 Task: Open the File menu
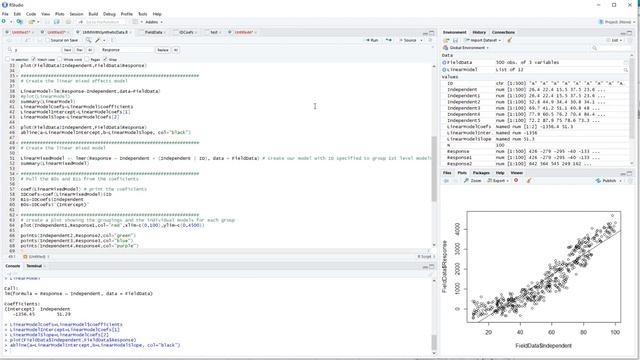click(5, 14)
